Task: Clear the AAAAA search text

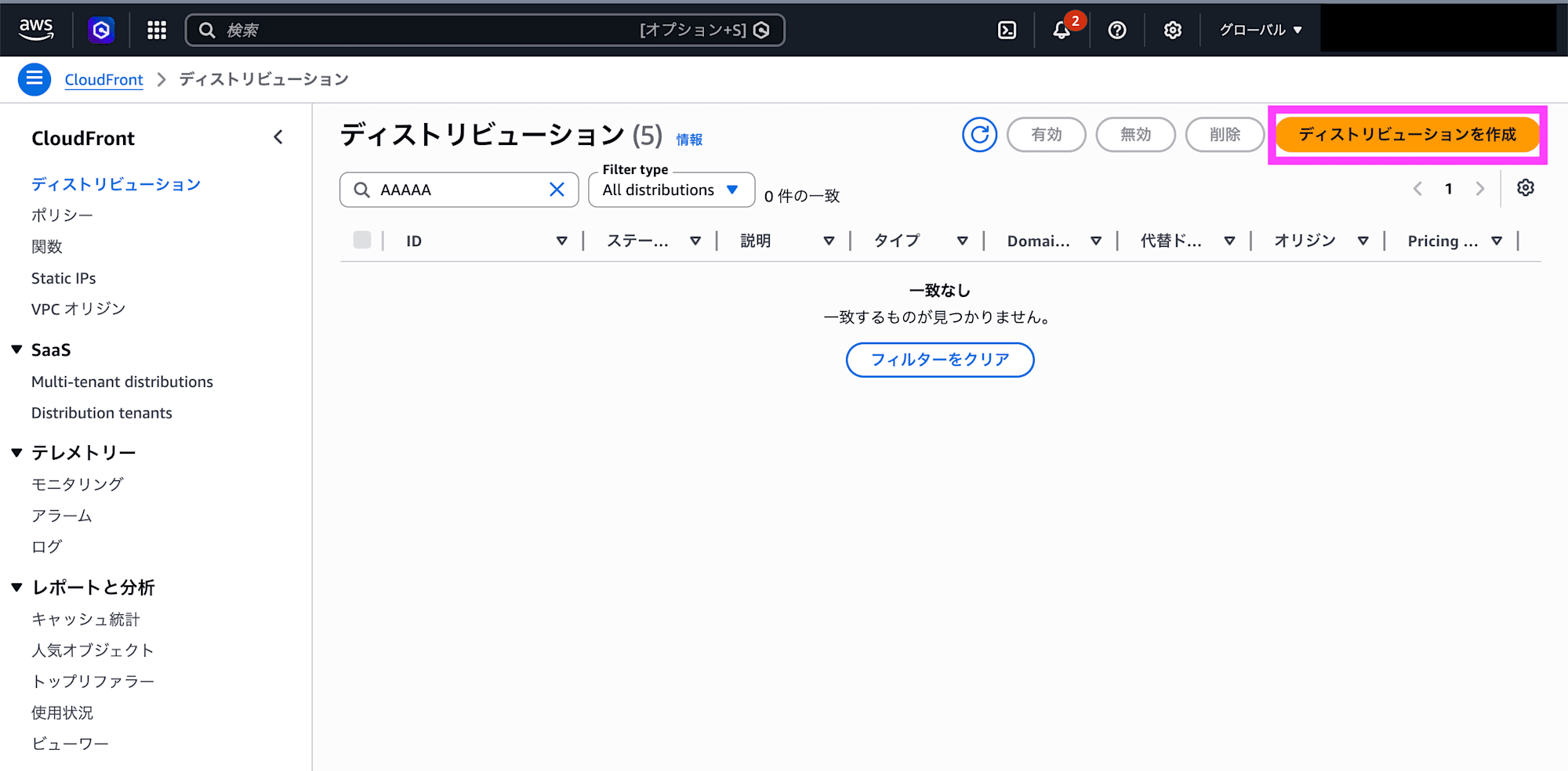Action: pos(557,190)
